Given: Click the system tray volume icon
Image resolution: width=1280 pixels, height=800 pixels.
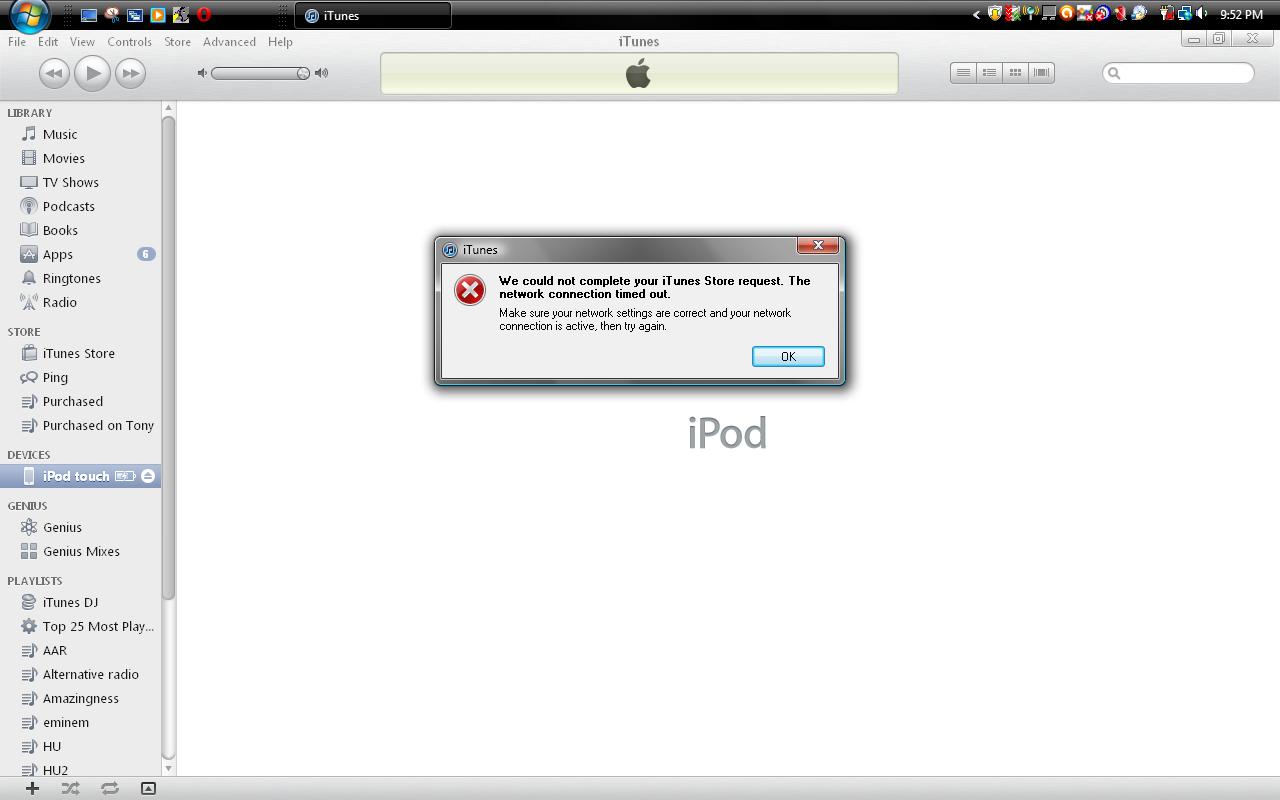Looking at the screenshot, I should pos(1201,14).
